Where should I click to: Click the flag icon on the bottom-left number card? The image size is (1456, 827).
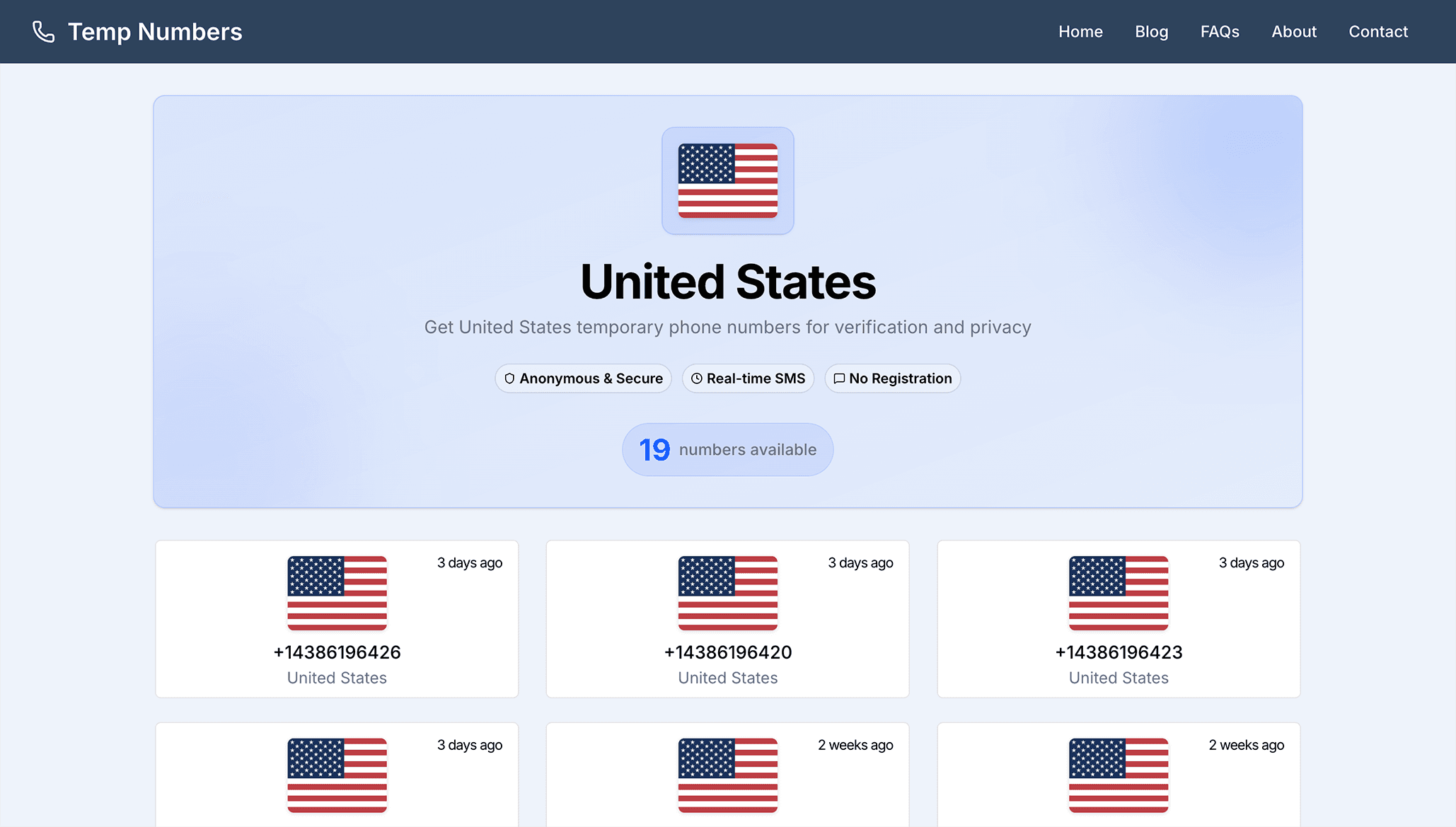[337, 776]
